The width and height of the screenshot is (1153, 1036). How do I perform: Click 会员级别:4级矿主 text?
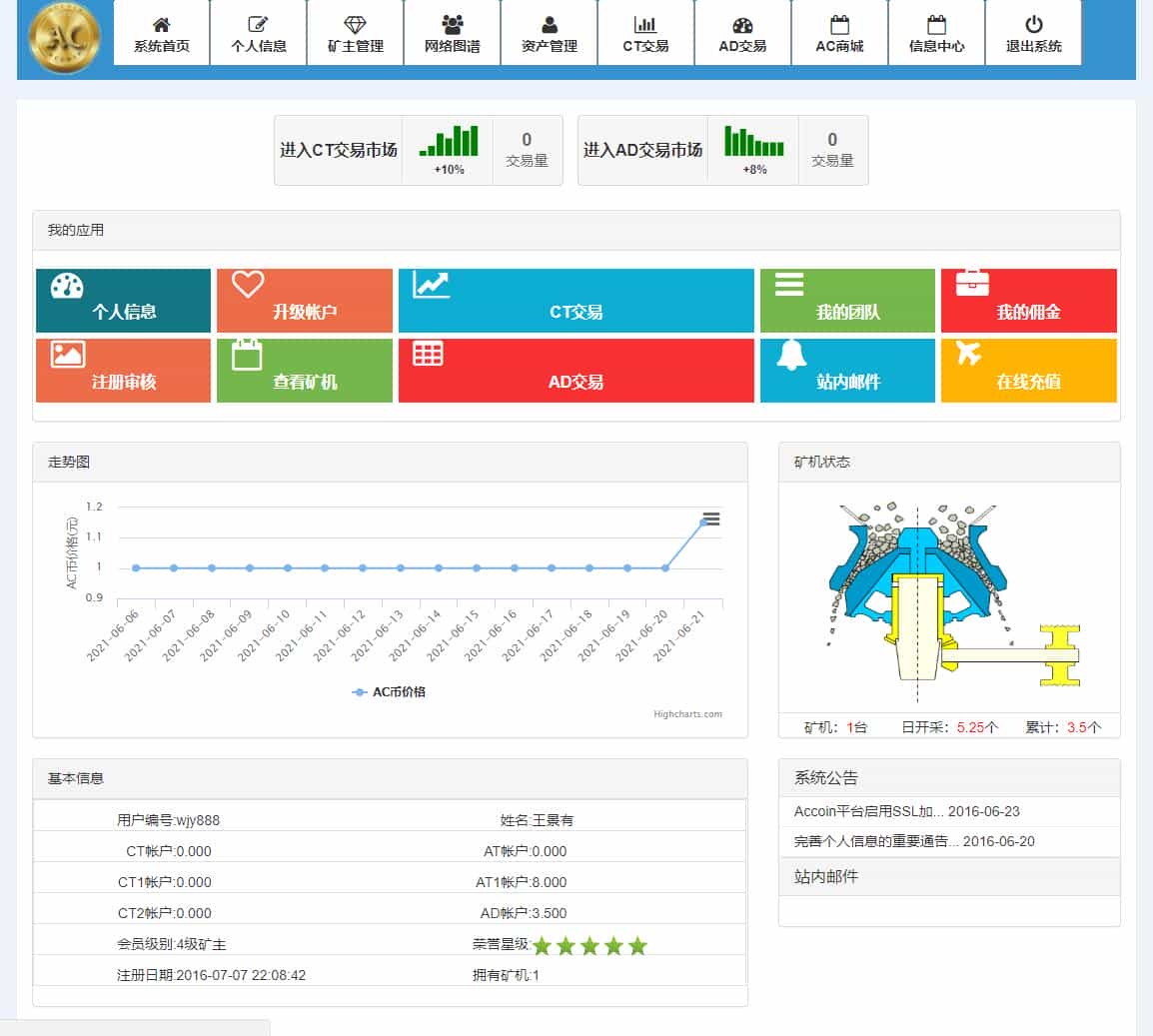[x=171, y=944]
